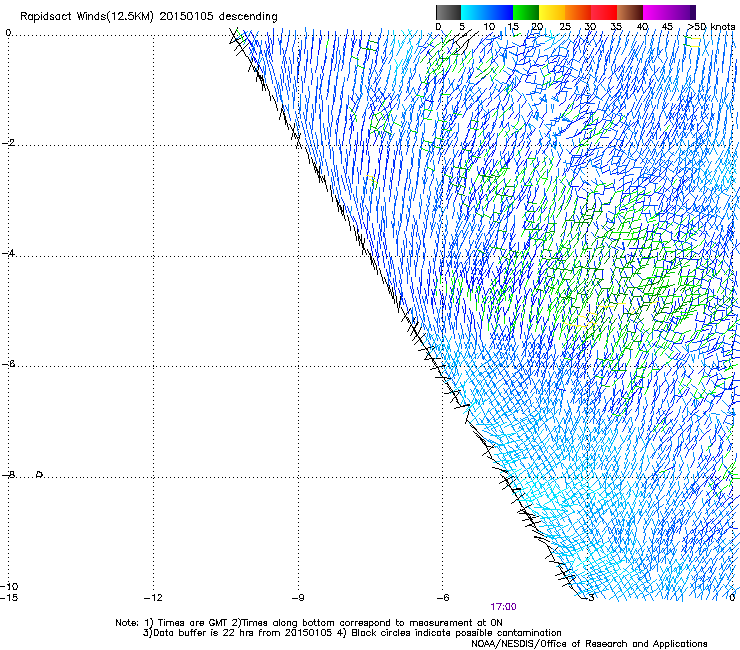Click the longitude axis label '-12'
The image size is (740, 650).
click(153, 598)
